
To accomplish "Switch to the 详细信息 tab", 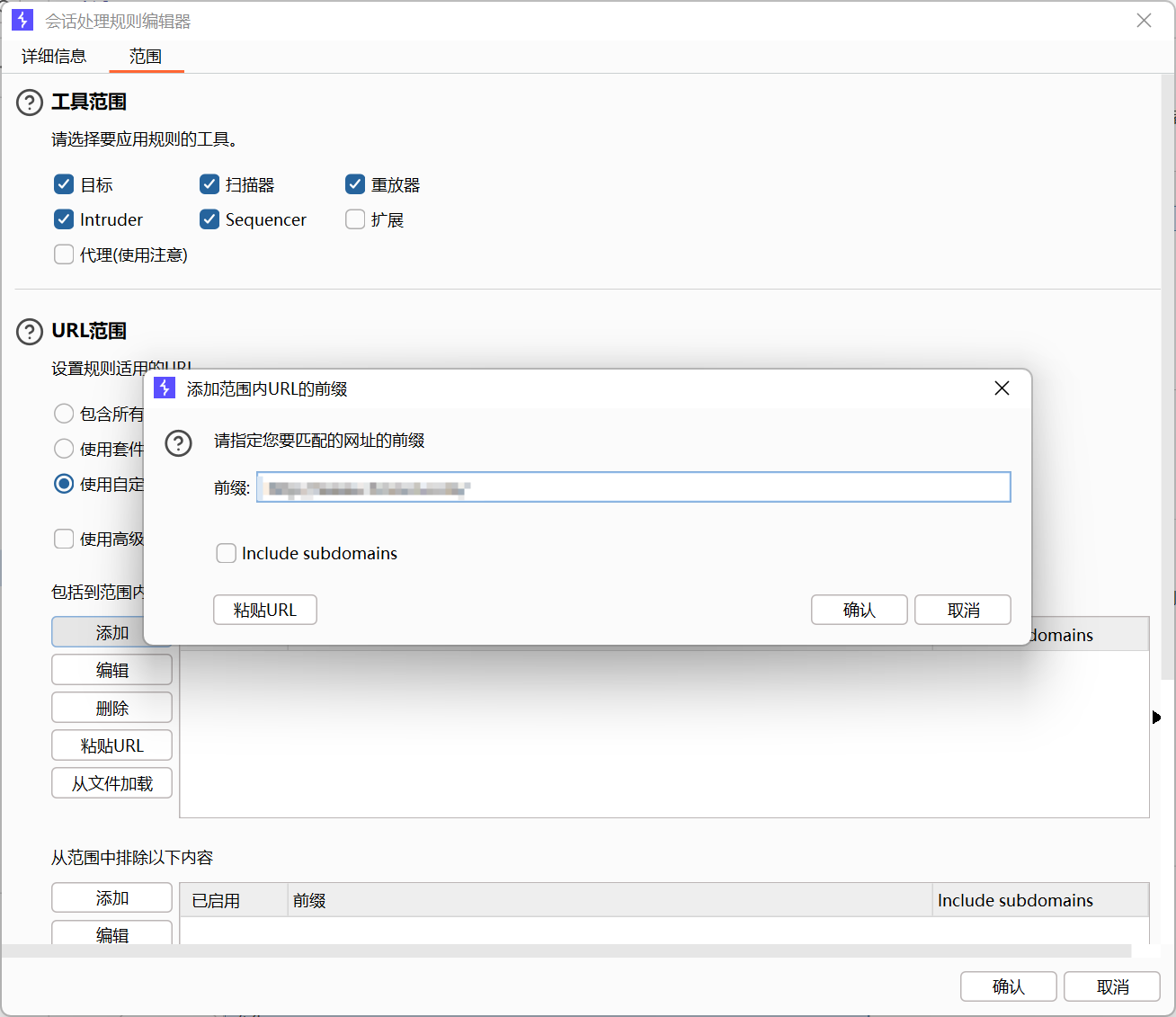I will (x=54, y=57).
